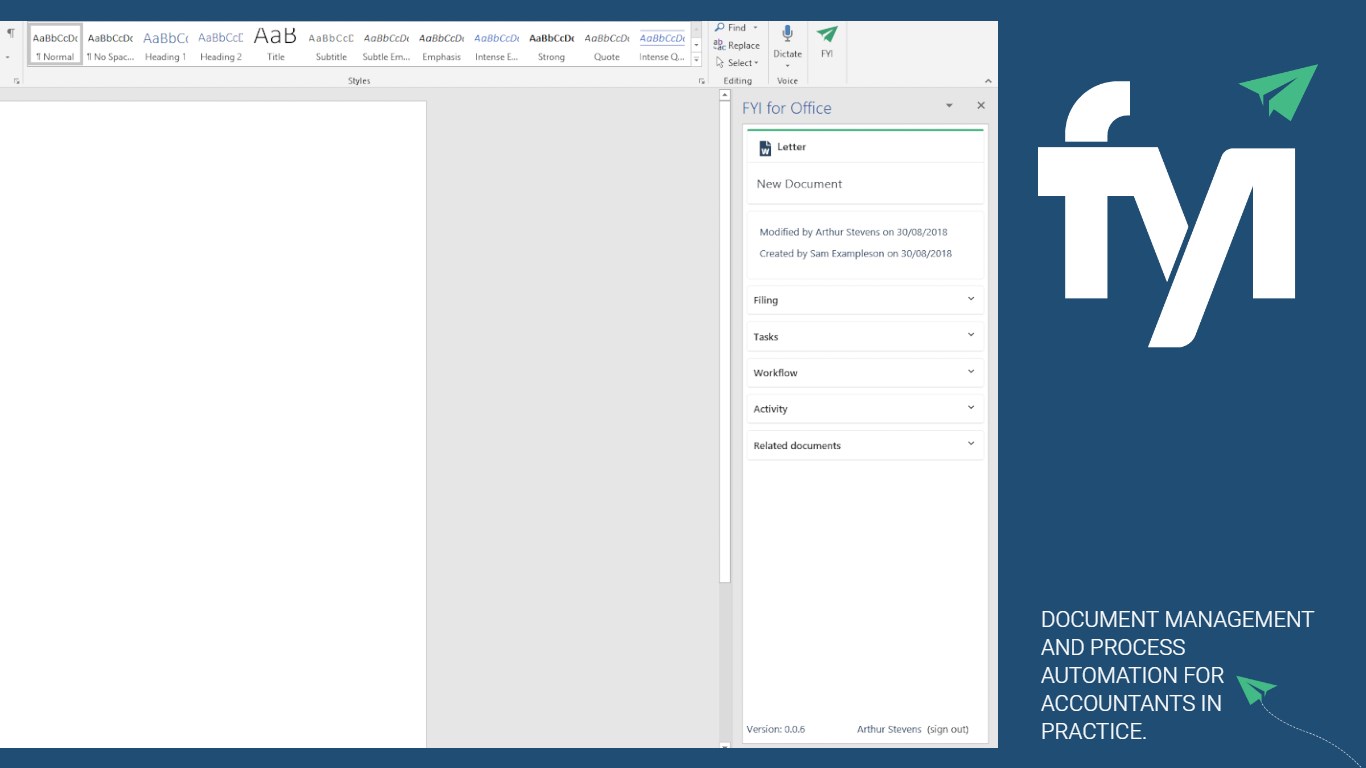This screenshot has height=768, width=1366.
Task: Click in the blank document page
Action: 213,424
